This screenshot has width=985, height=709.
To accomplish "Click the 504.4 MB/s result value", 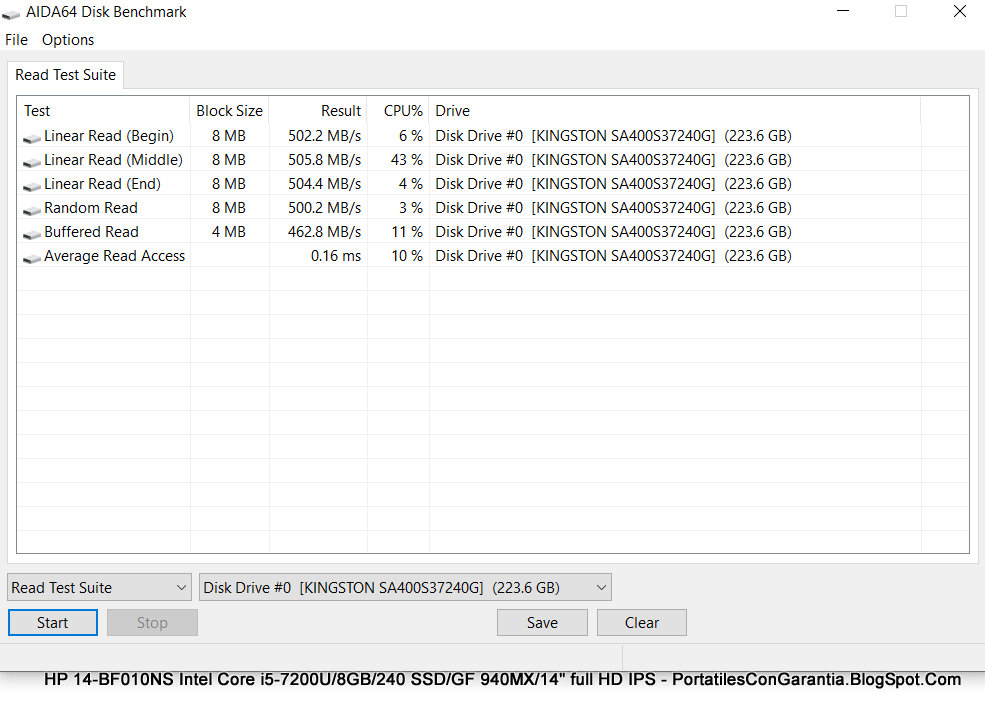I will [x=324, y=183].
